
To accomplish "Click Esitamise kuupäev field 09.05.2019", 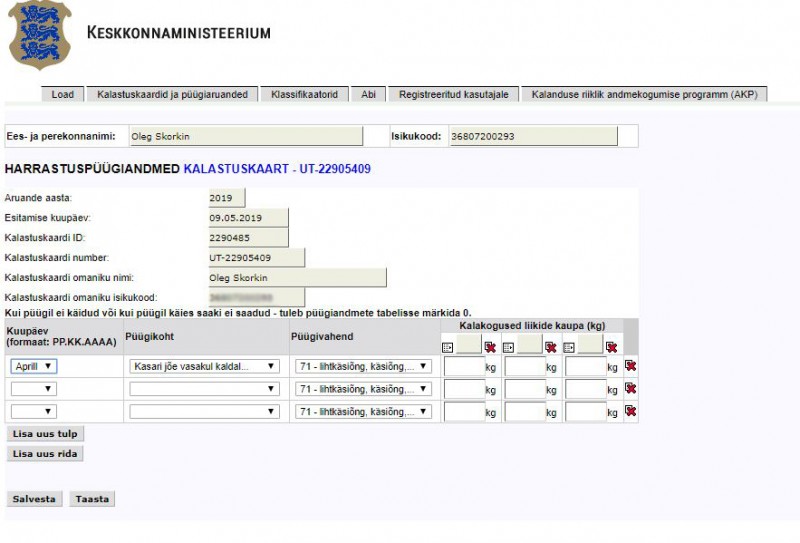I will (x=248, y=218).
